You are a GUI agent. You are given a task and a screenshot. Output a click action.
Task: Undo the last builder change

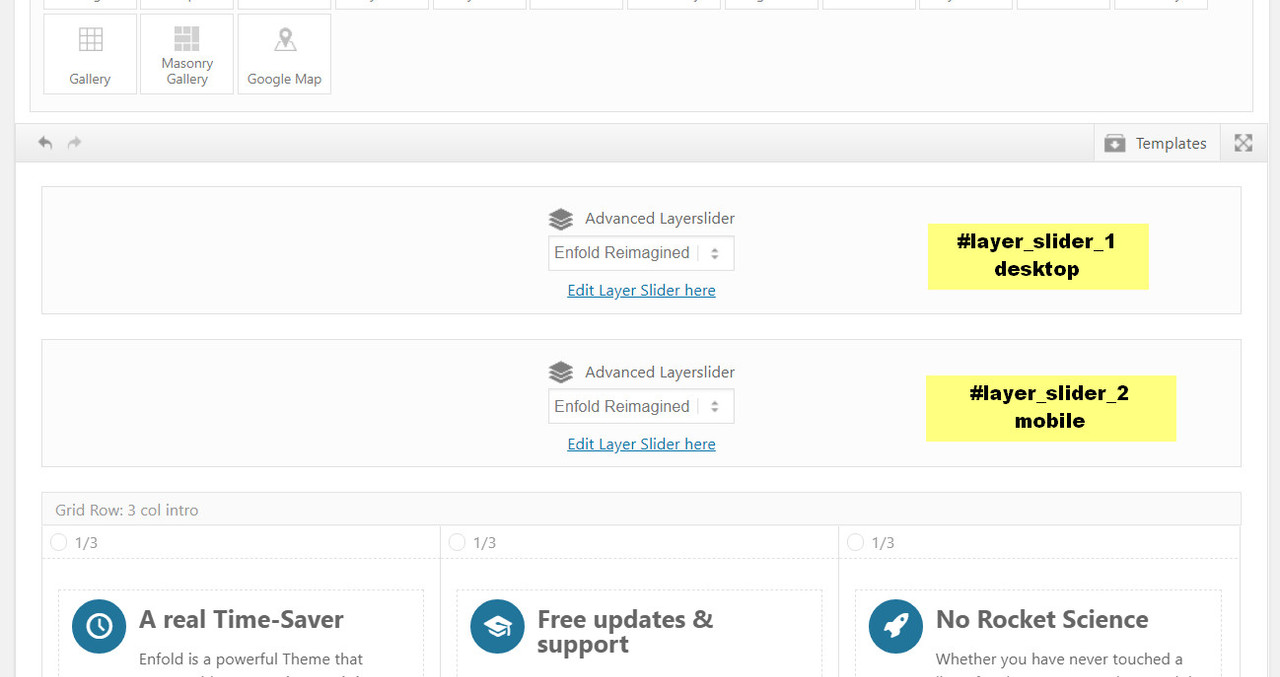[45, 143]
